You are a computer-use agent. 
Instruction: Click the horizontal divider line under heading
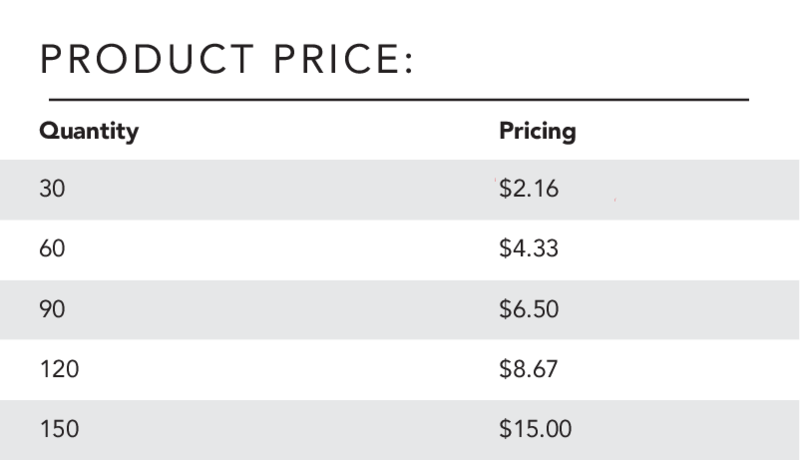tap(399, 100)
